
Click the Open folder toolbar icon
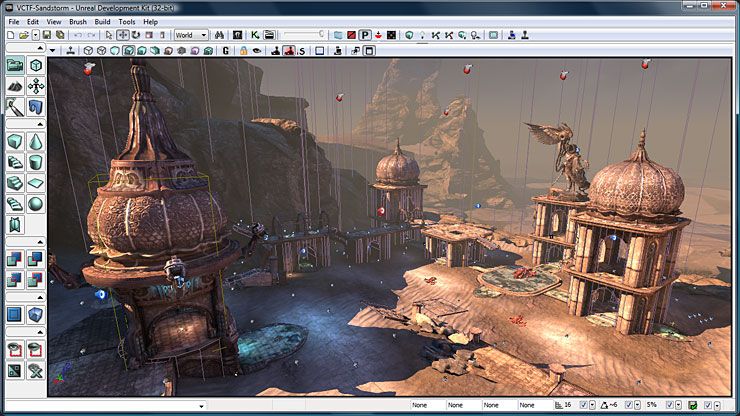pyautogui.click(x=24, y=35)
